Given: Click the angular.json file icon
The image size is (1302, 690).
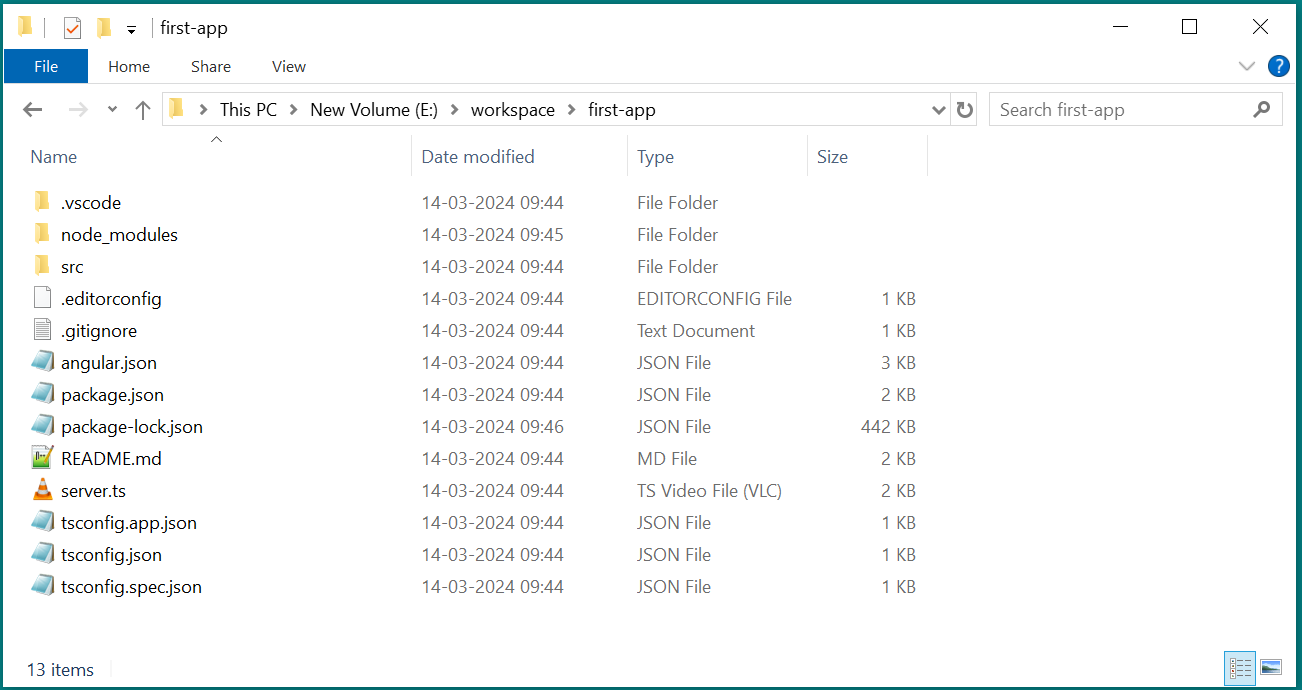Looking at the screenshot, I should point(42,362).
